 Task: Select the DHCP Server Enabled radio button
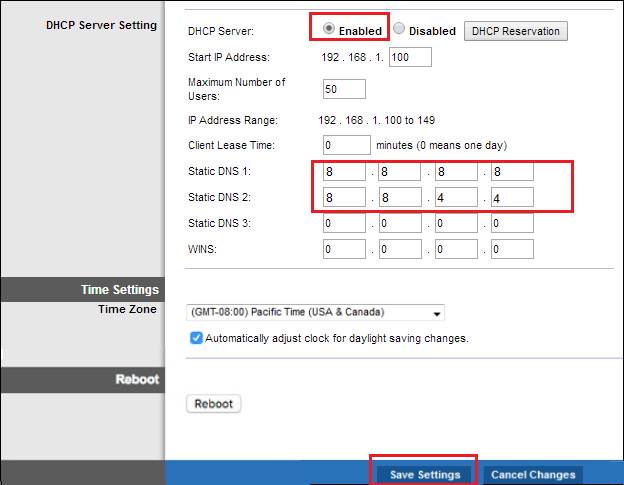pos(329,29)
